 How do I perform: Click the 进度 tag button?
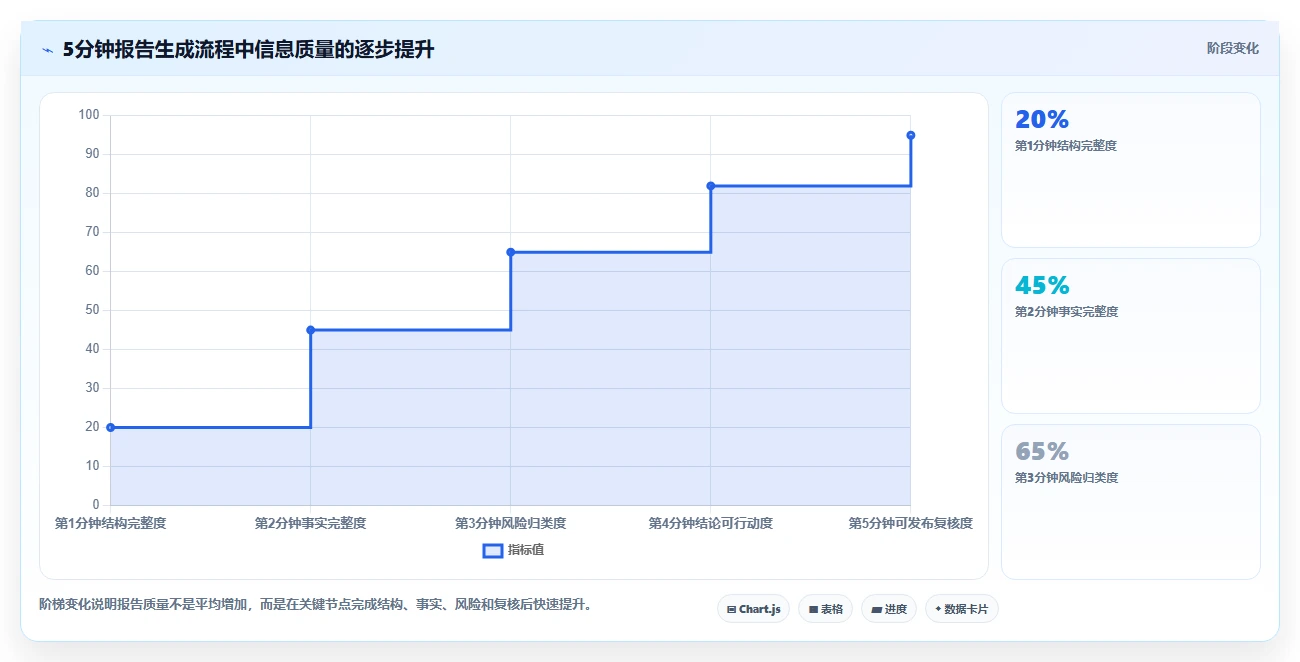tap(888, 609)
